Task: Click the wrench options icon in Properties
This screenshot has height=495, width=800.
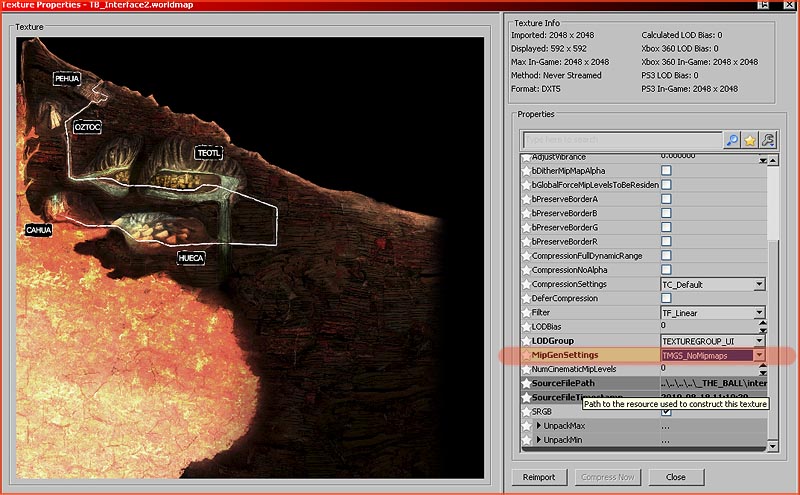Action: coord(768,140)
